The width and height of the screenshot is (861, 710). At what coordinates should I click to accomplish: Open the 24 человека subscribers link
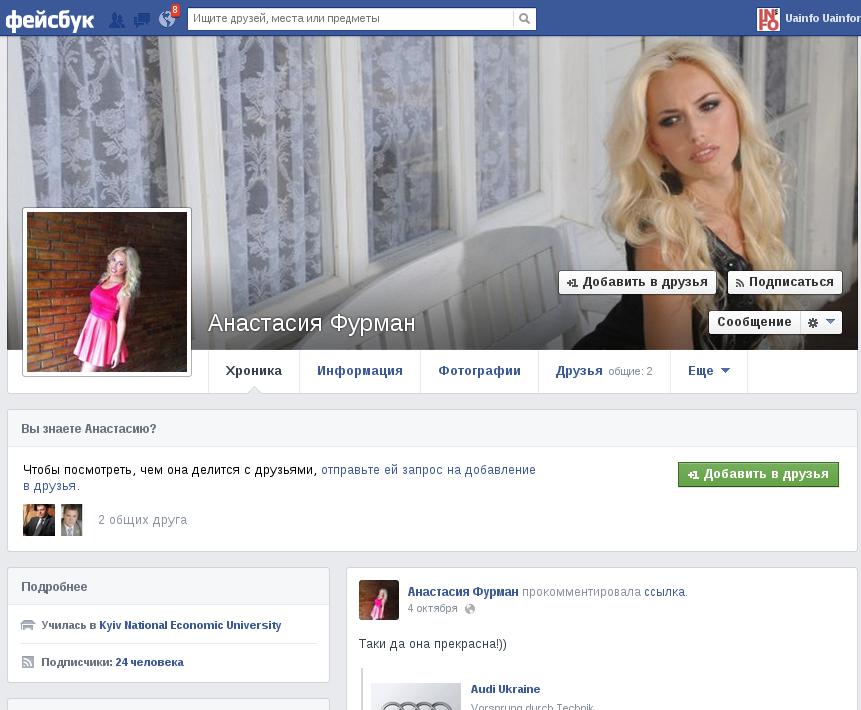click(149, 662)
